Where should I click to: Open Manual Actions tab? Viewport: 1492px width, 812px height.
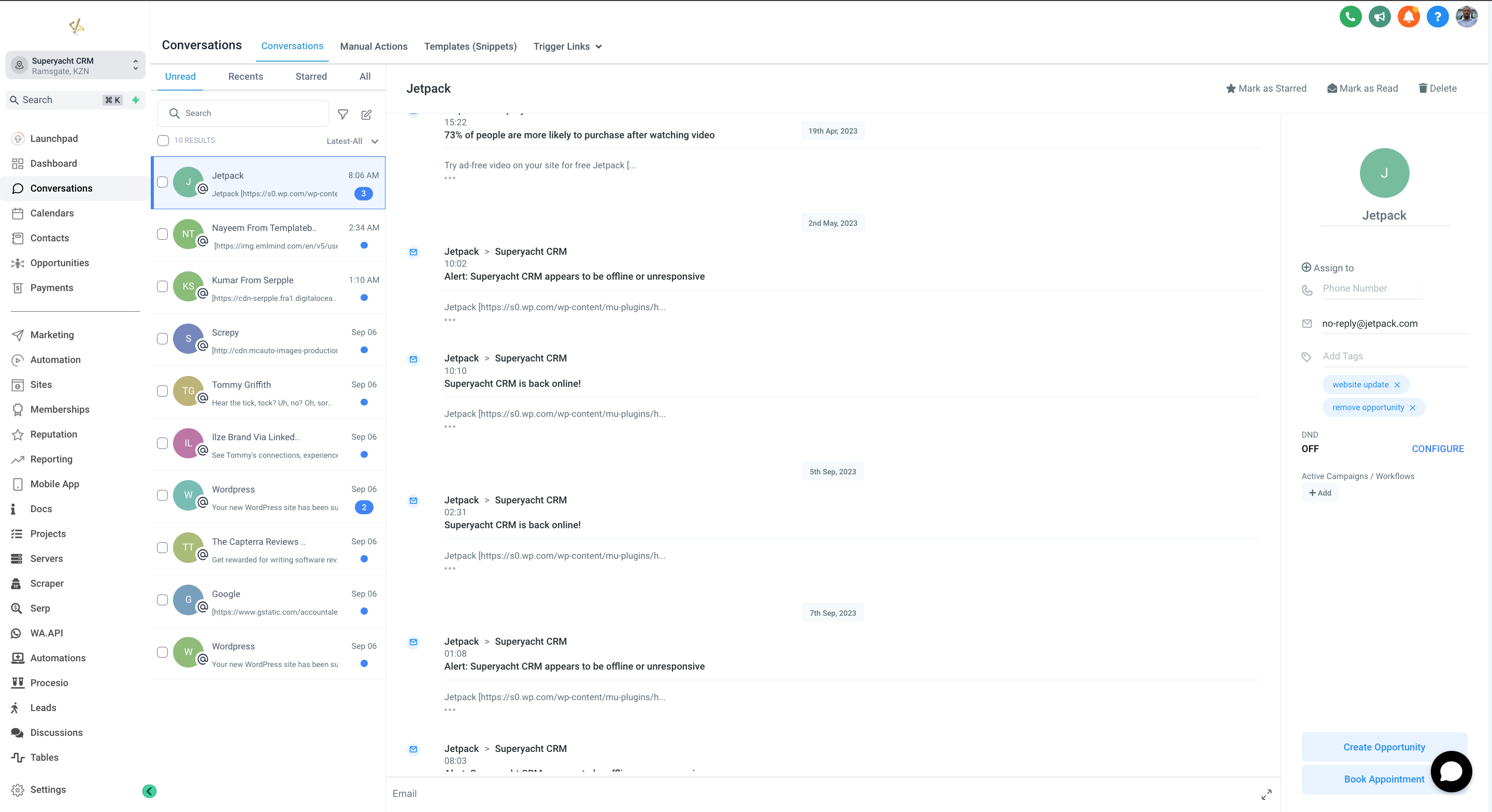(x=374, y=46)
